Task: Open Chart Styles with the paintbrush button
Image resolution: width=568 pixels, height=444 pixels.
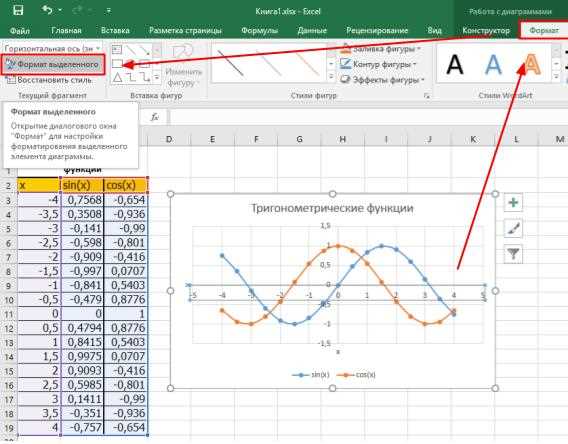Action: click(x=513, y=228)
